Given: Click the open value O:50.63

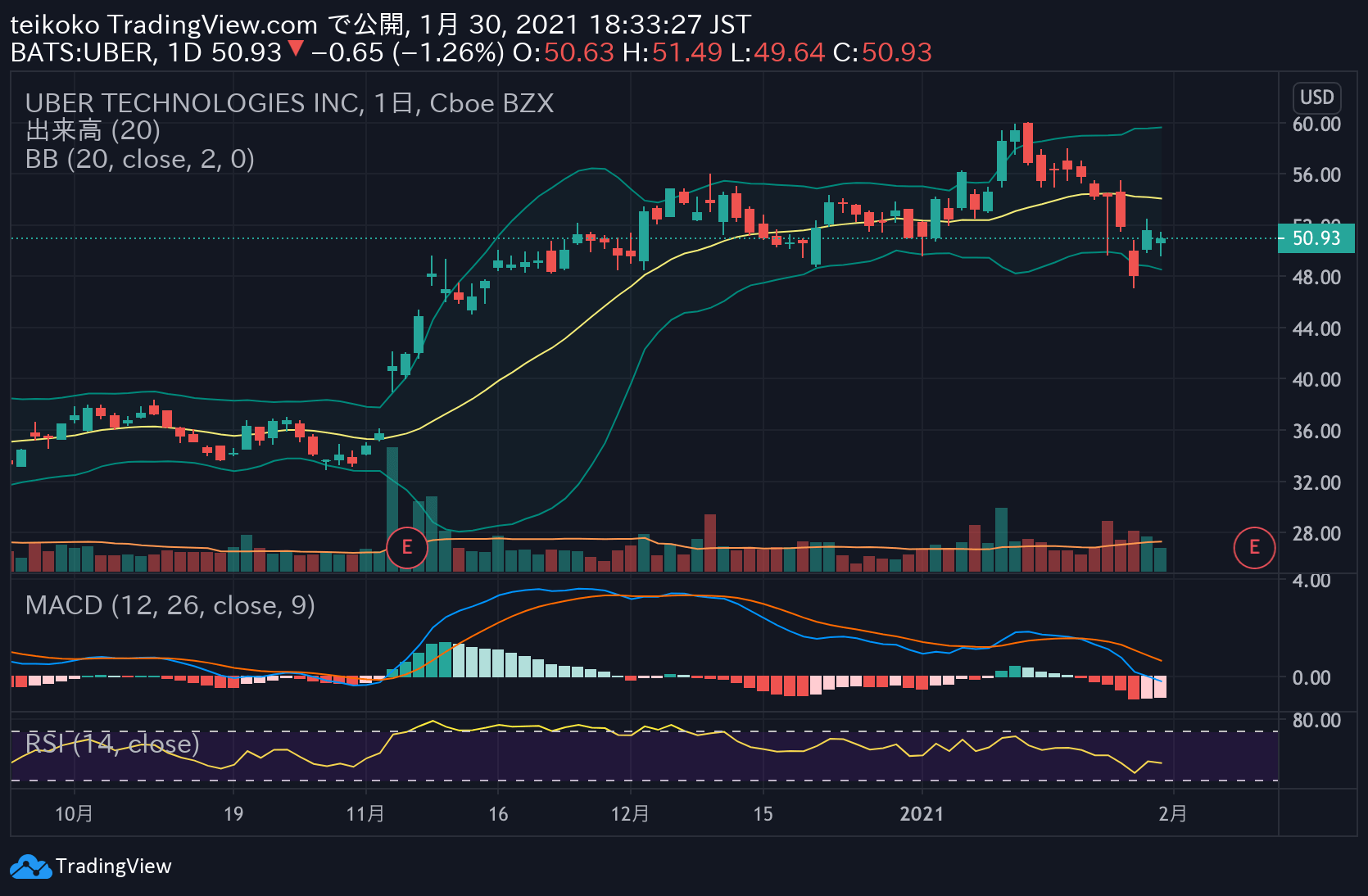Looking at the screenshot, I should [564, 52].
